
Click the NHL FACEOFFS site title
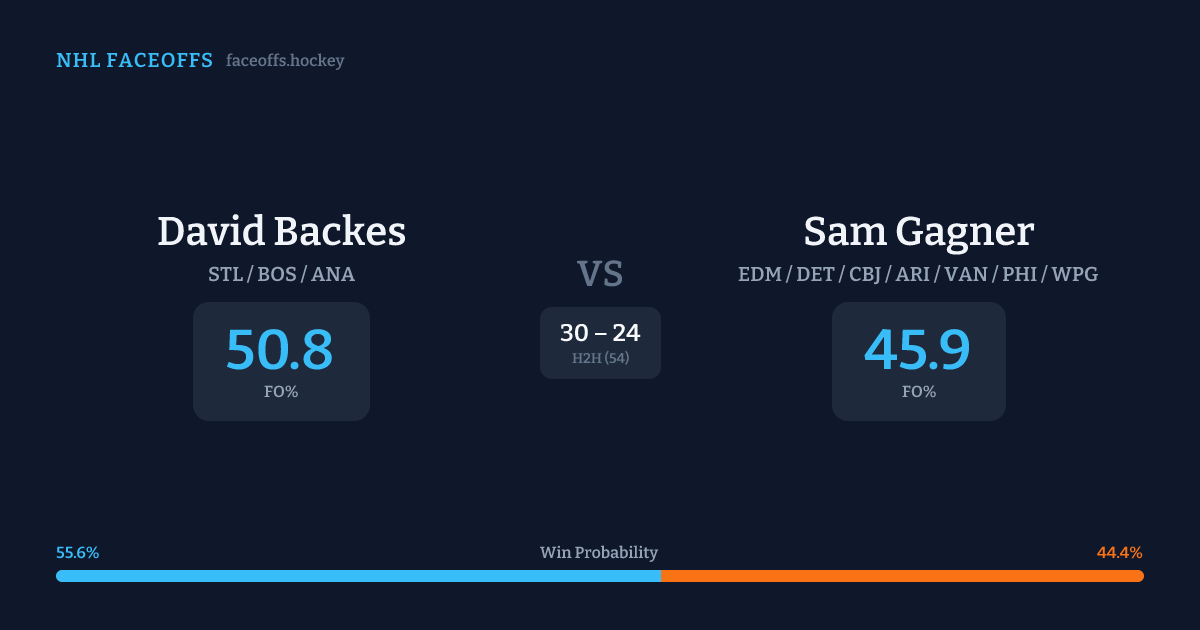pos(134,61)
